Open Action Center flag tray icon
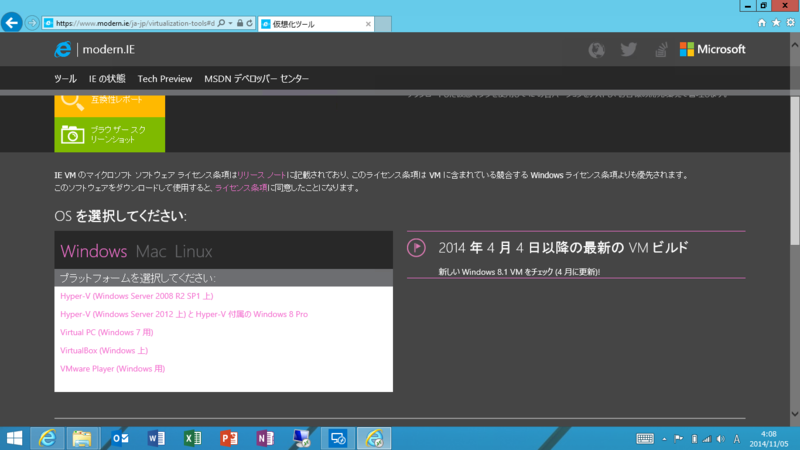Image resolution: width=800 pixels, height=450 pixels. (679, 439)
